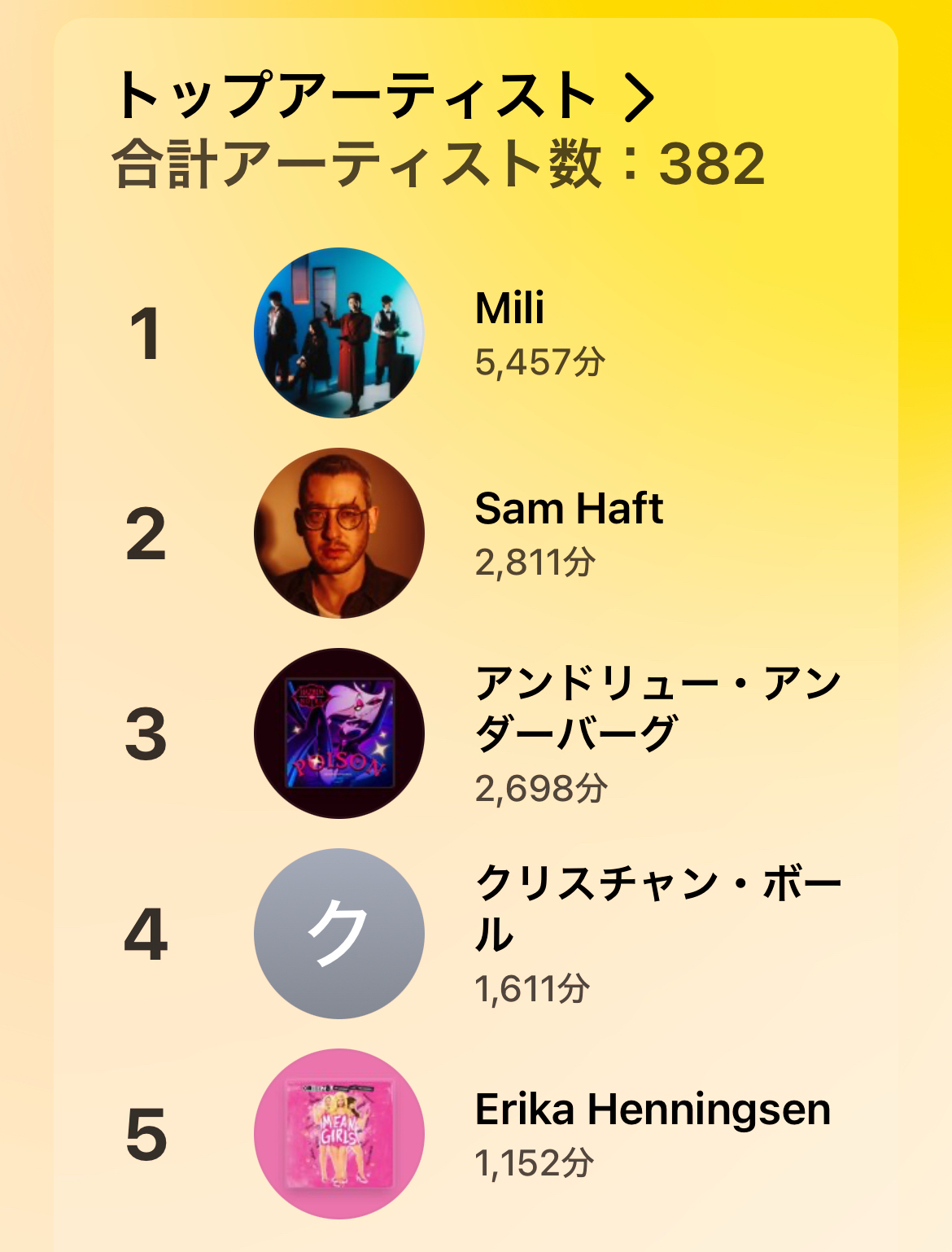The width and height of the screenshot is (952, 1252).
Task: Open the Sam Haft artist name
Action: [x=569, y=509]
